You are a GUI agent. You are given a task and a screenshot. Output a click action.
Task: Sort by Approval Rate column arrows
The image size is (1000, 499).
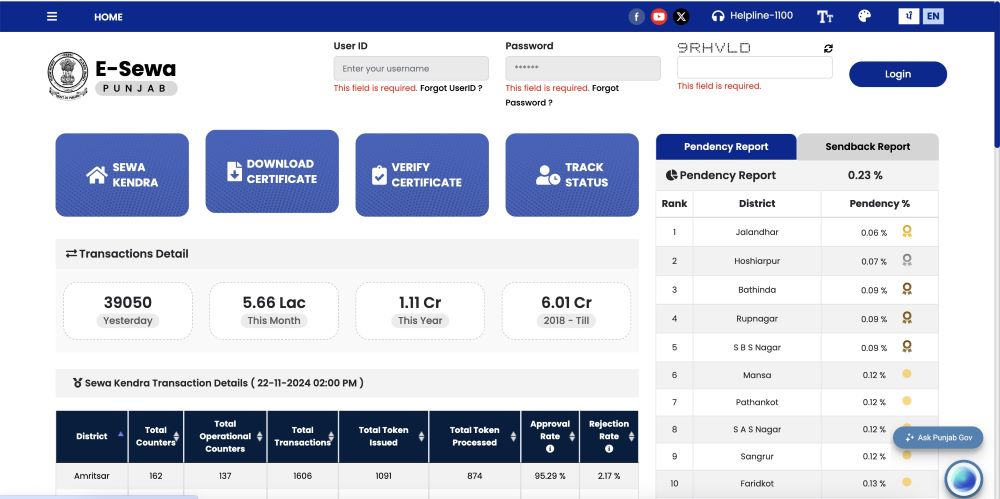point(572,436)
